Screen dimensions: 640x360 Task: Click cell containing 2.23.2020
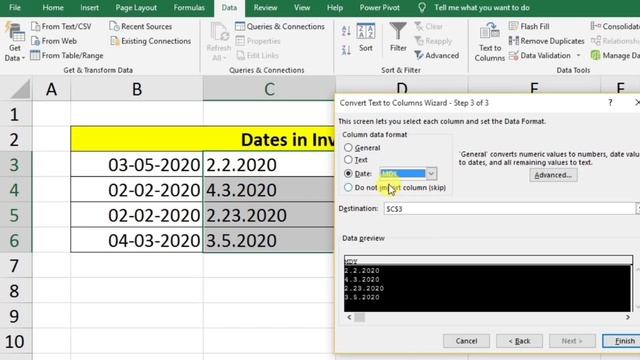tap(269, 215)
